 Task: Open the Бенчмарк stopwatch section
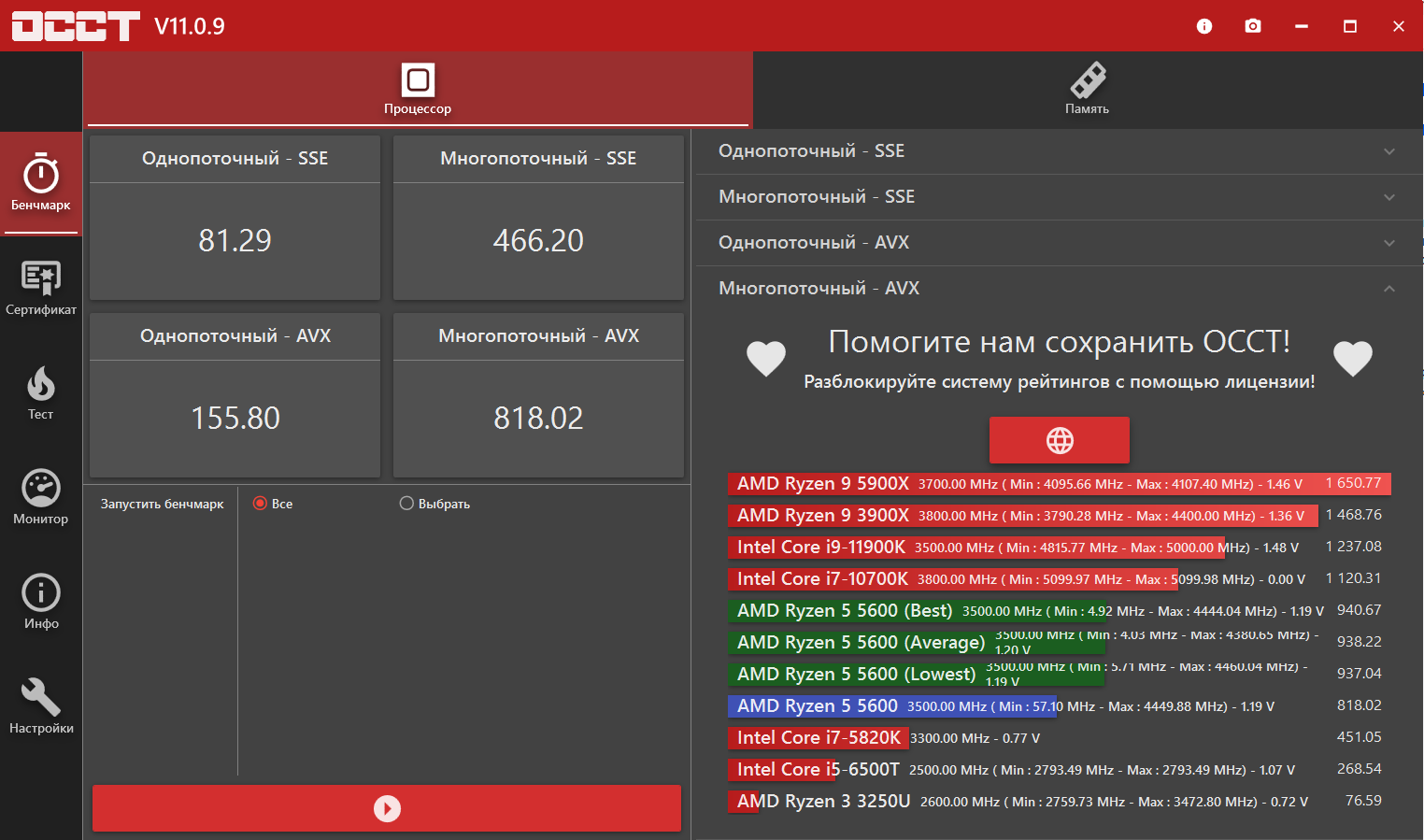tap(41, 183)
